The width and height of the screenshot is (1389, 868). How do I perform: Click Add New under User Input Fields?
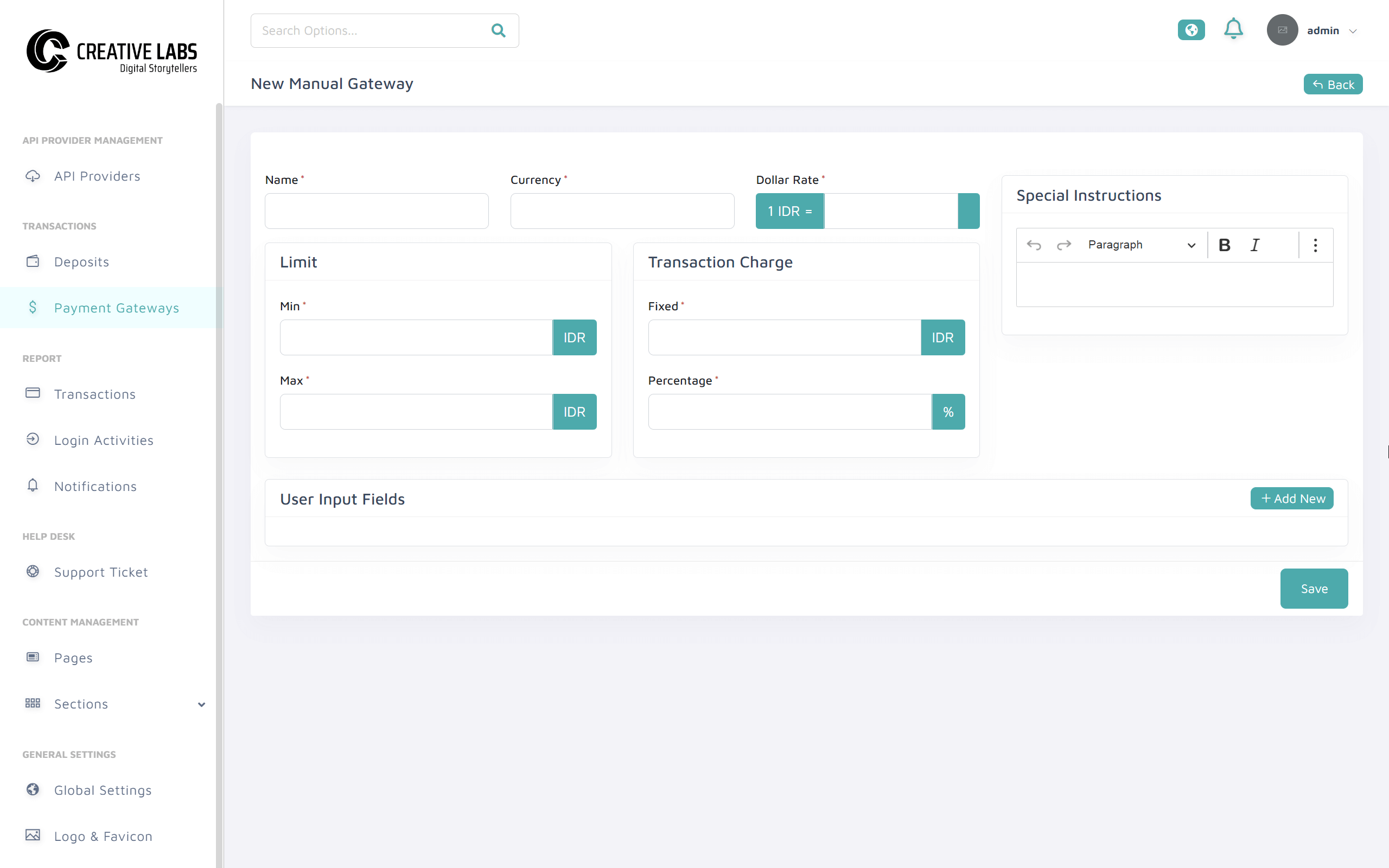pyautogui.click(x=1291, y=497)
